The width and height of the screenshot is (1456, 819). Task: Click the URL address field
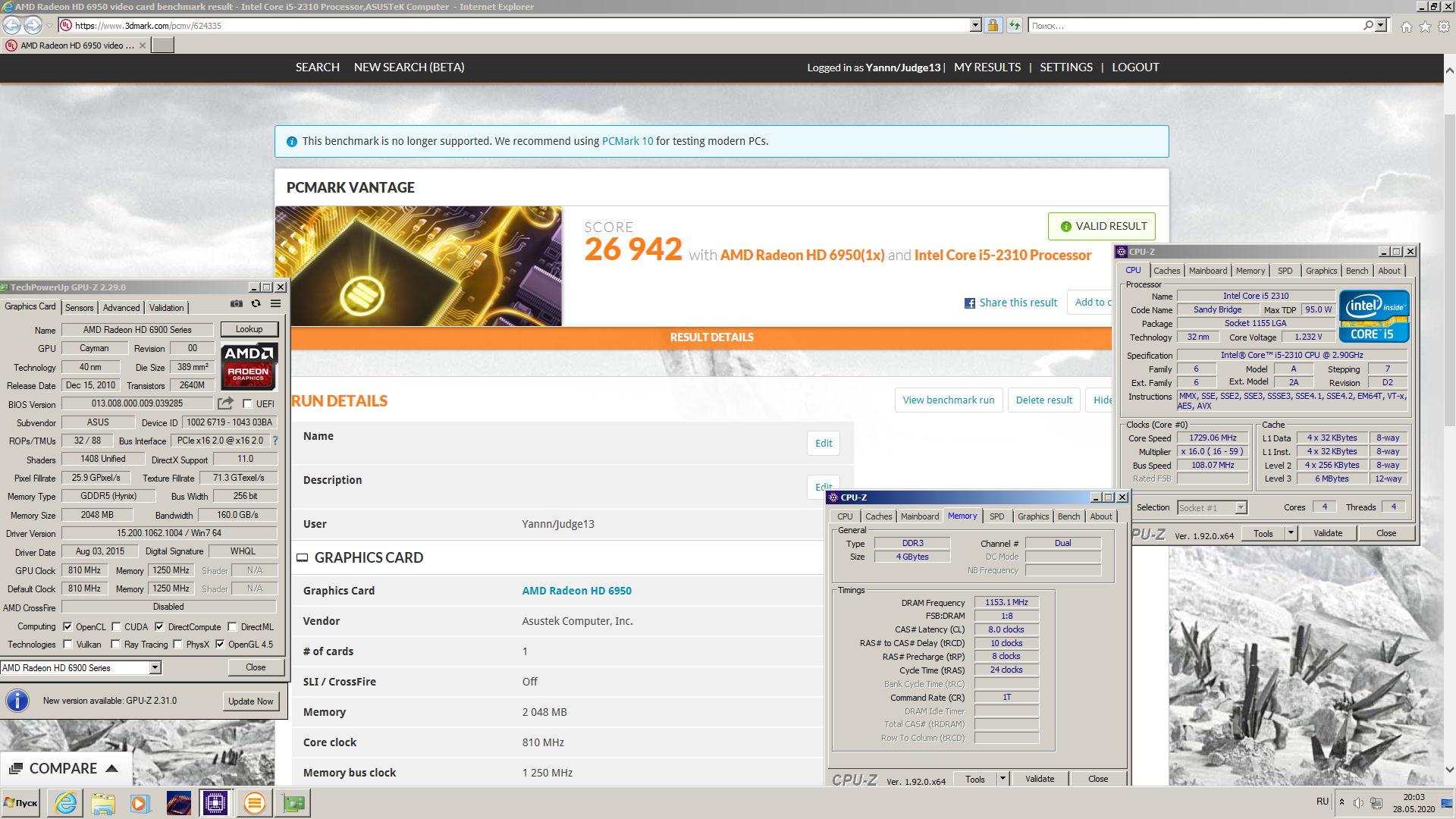pos(516,25)
